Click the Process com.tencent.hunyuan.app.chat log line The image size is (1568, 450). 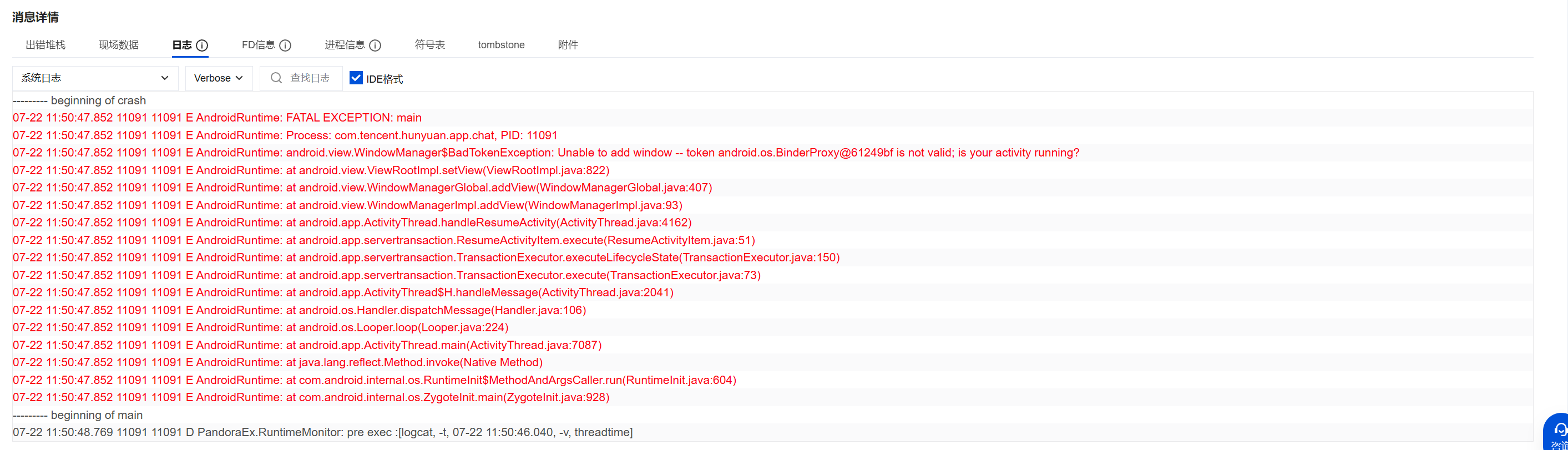point(285,135)
